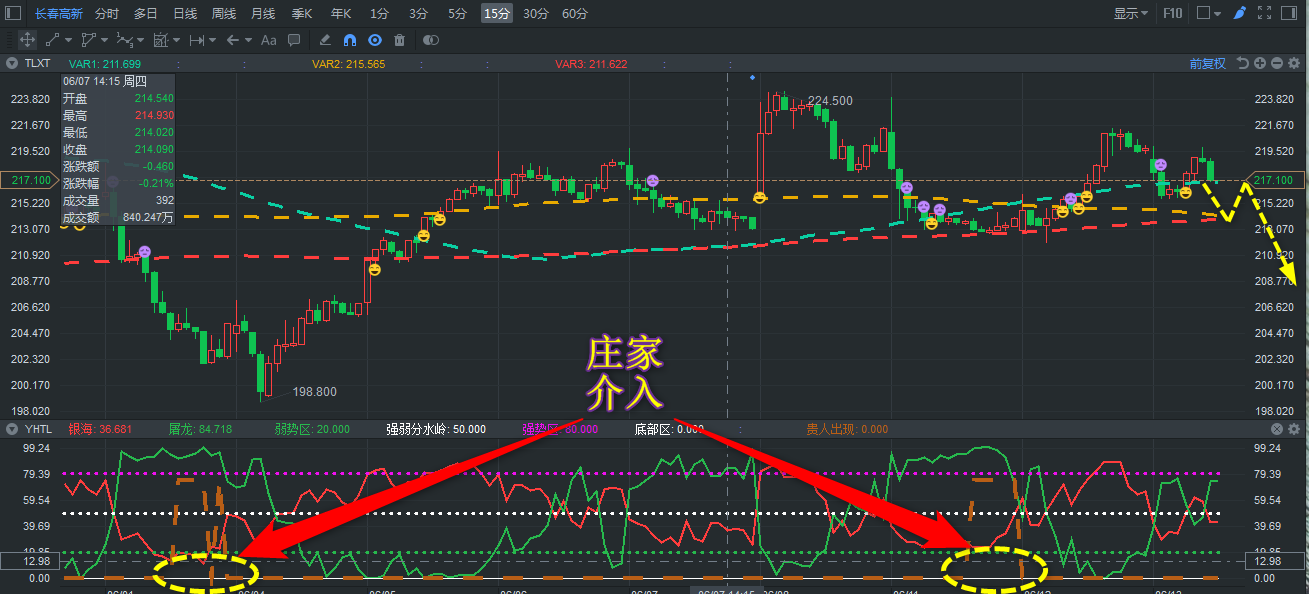The width and height of the screenshot is (1309, 594).
Task: Select the crosshair pan tool
Action: [x=26, y=40]
